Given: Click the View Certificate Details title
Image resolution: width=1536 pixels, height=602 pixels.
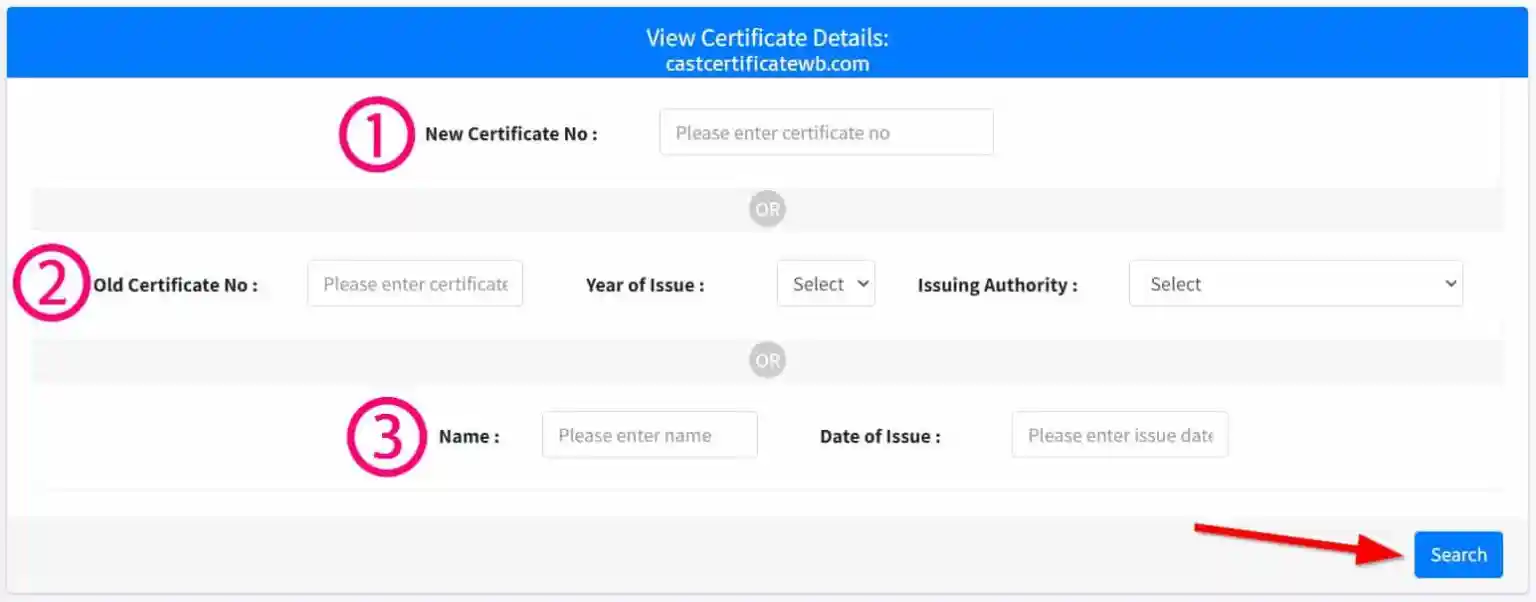Looking at the screenshot, I should (x=767, y=37).
